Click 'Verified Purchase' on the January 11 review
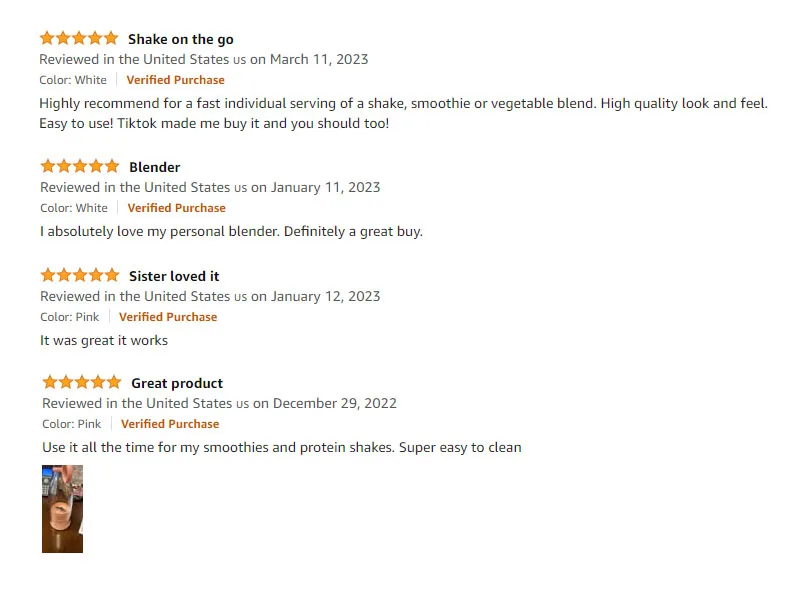This screenshot has width=800, height=600. point(176,208)
